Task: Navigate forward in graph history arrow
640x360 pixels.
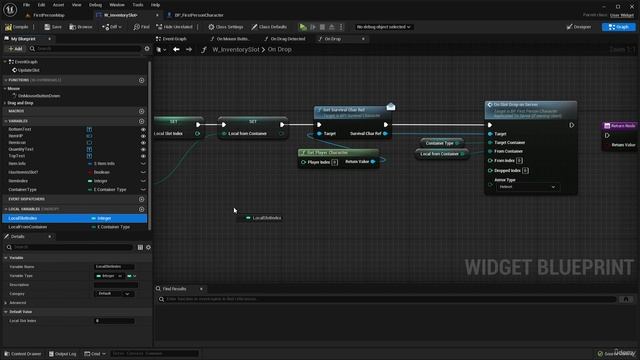Action: 189,49
